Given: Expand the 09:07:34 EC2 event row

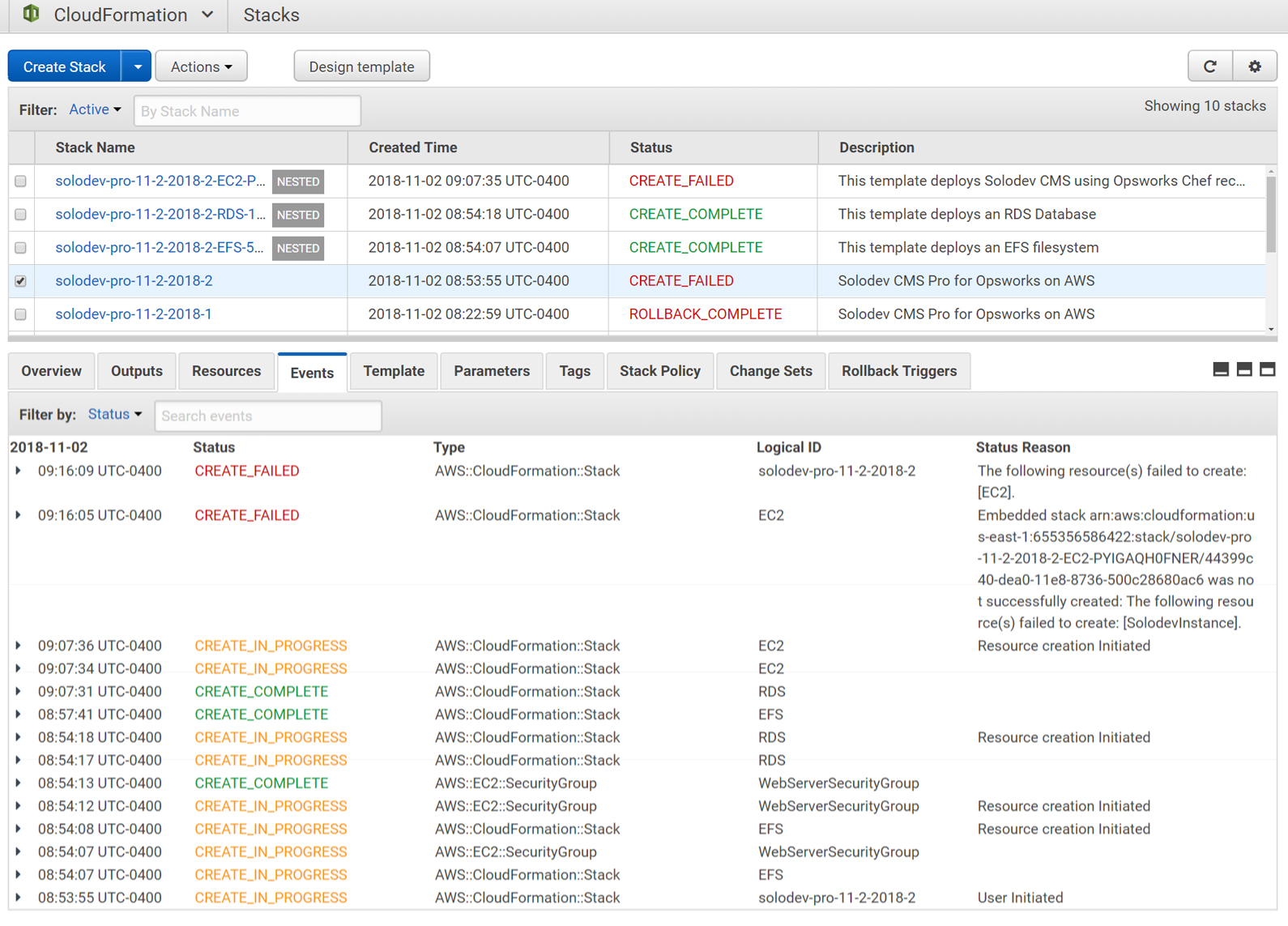Looking at the screenshot, I should click(18, 668).
